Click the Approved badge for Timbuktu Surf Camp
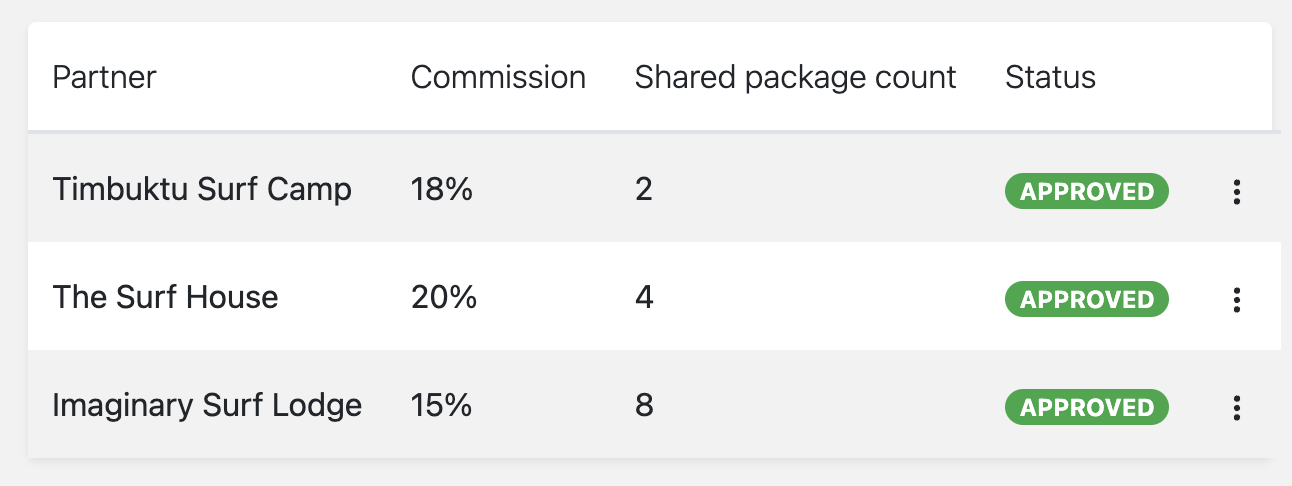 (x=1087, y=191)
